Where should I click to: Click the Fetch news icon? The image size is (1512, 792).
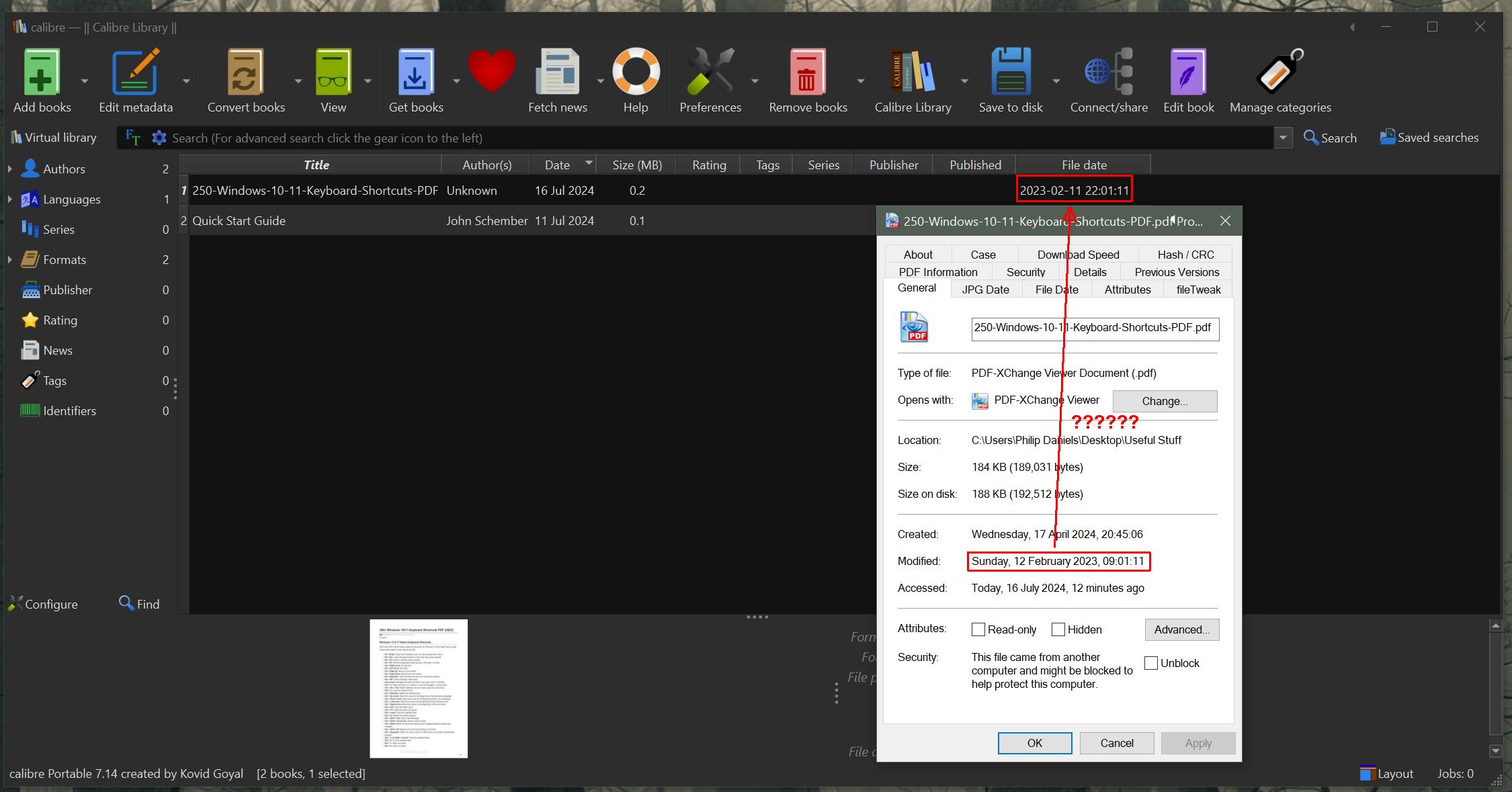(557, 73)
